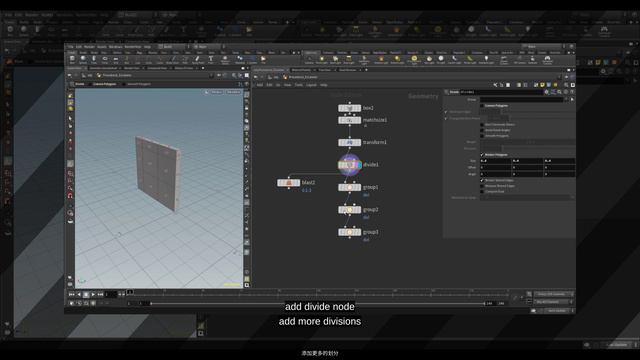Toggle Convex Polygons checkbox in parameter pane
The width and height of the screenshot is (640, 360).
[482, 106]
